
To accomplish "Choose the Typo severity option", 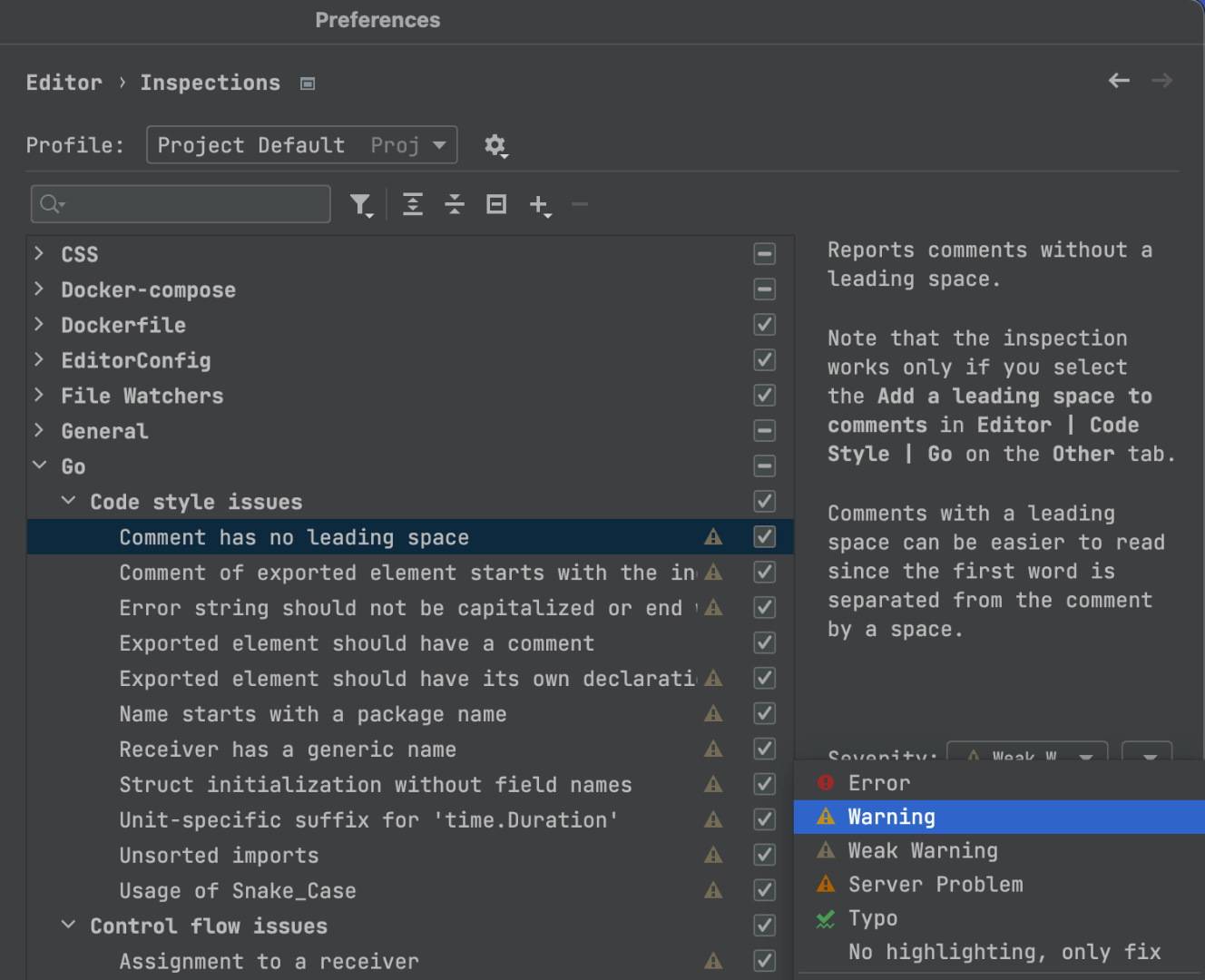I will (872, 918).
